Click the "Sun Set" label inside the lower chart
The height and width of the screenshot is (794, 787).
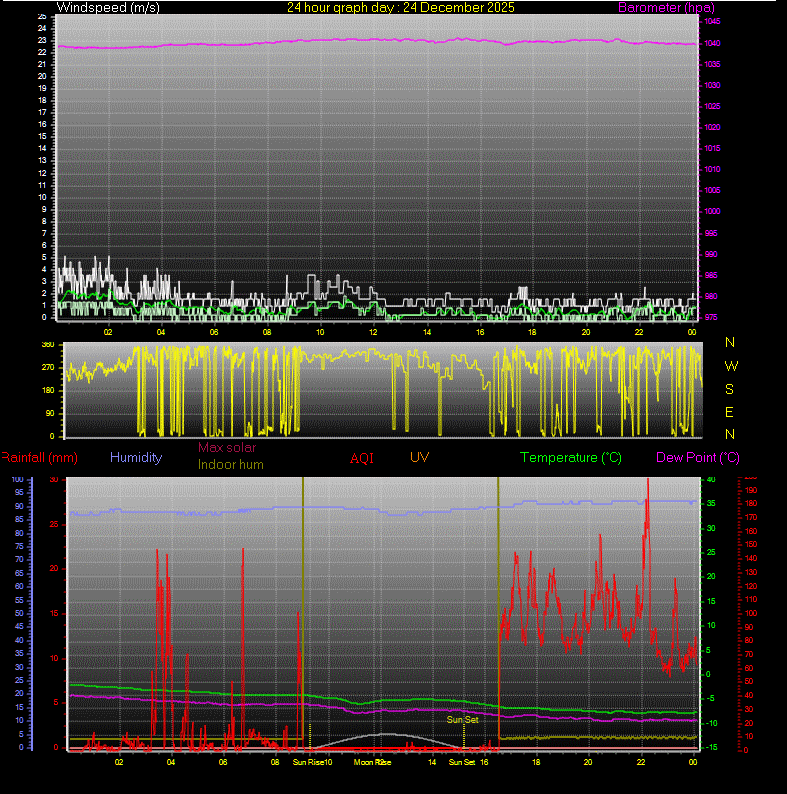[x=462, y=720]
